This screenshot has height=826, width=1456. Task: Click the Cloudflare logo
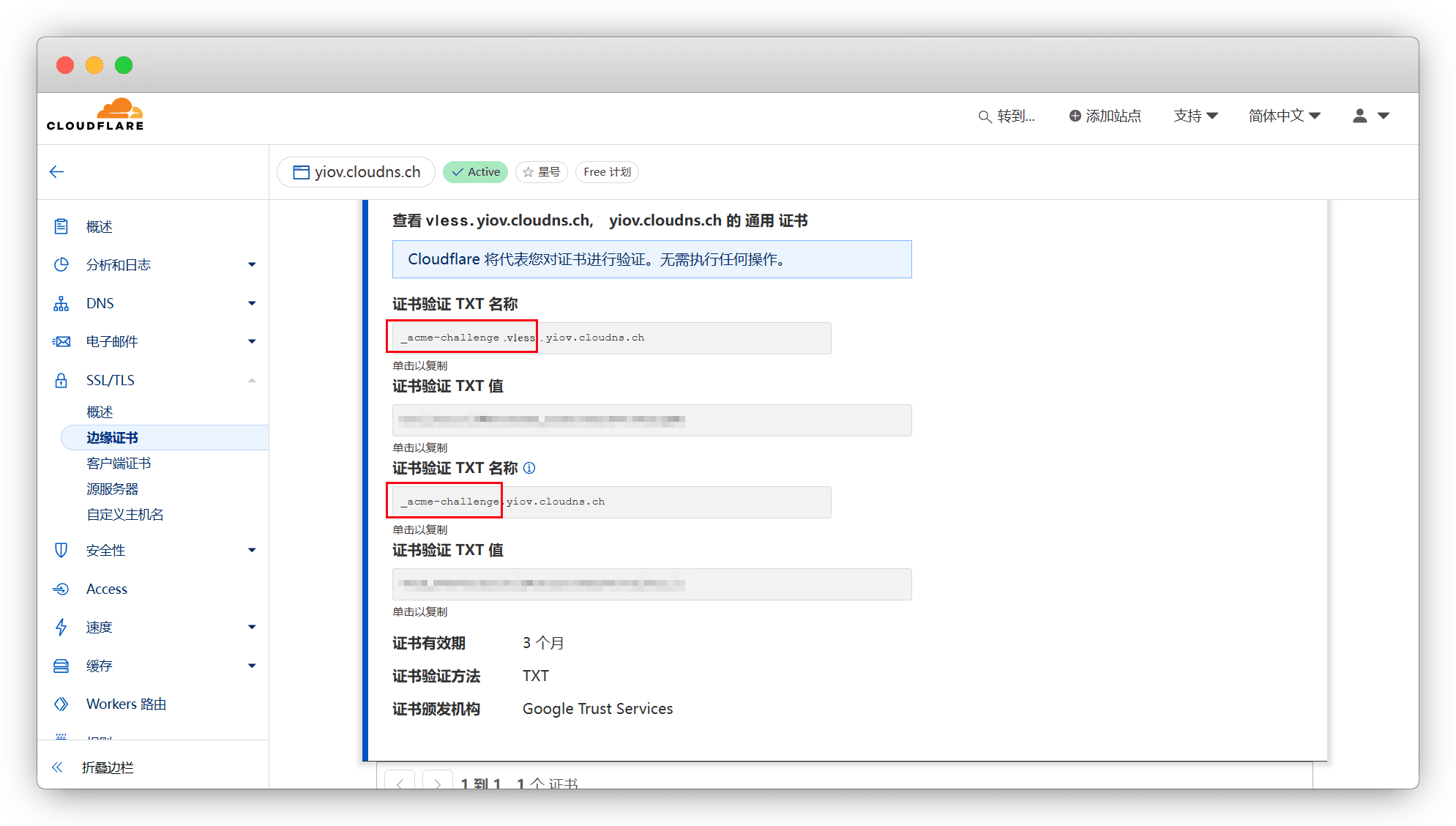pyautogui.click(x=95, y=115)
